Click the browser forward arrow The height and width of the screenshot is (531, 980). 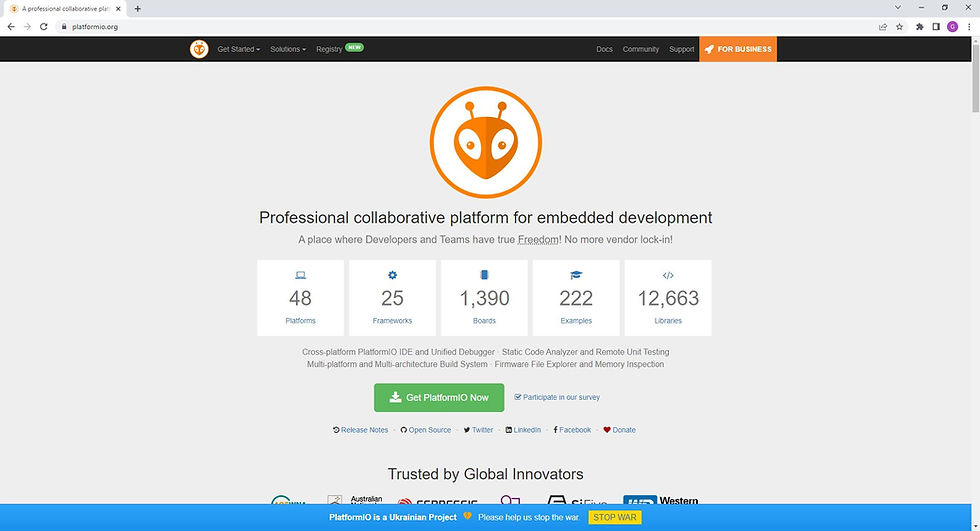(x=27, y=26)
